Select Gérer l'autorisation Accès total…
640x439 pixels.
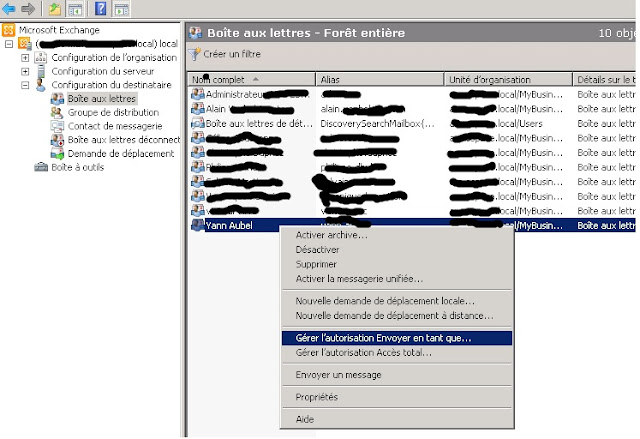(x=397, y=353)
